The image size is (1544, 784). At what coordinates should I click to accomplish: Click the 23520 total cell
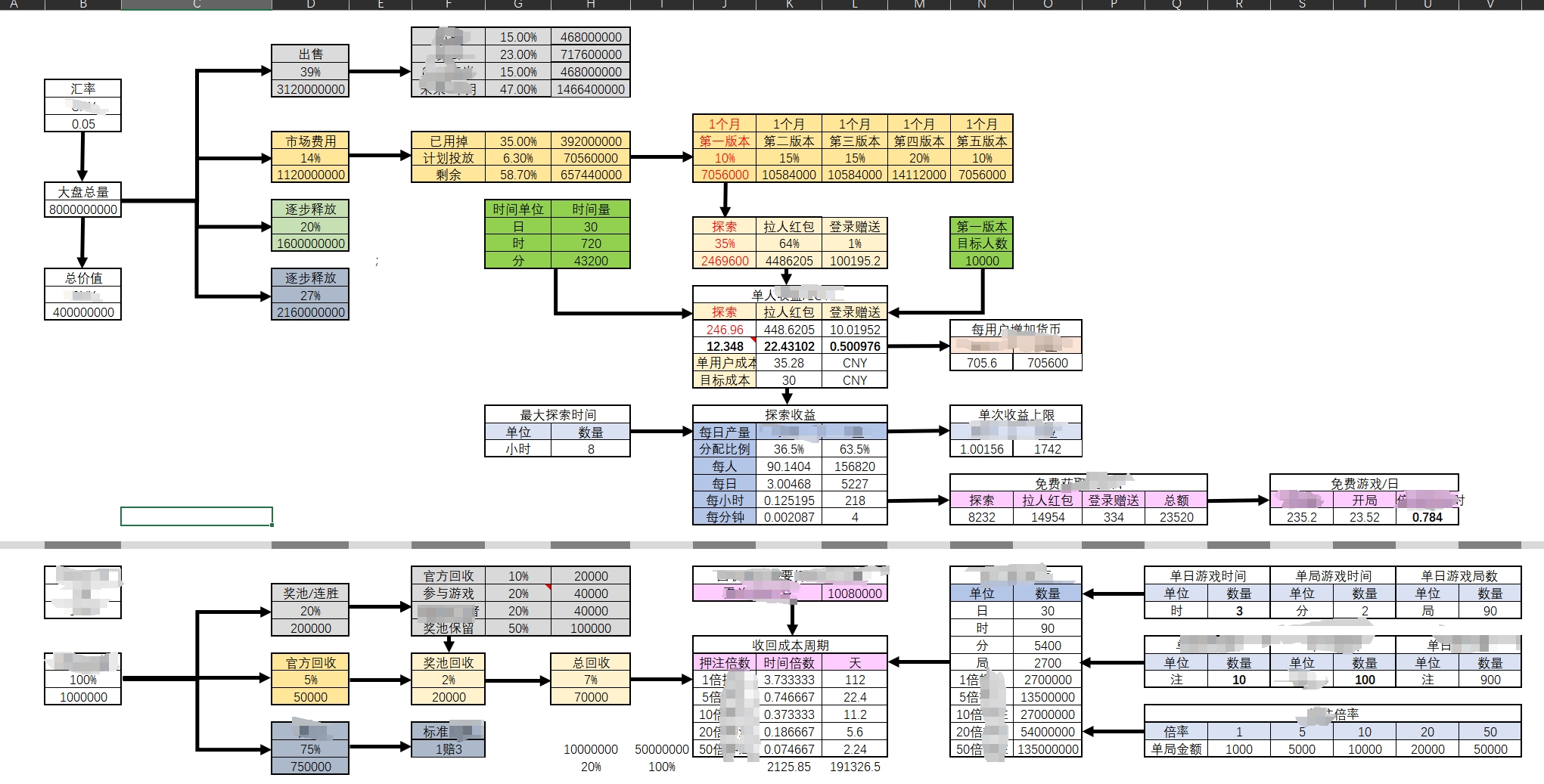1176,517
